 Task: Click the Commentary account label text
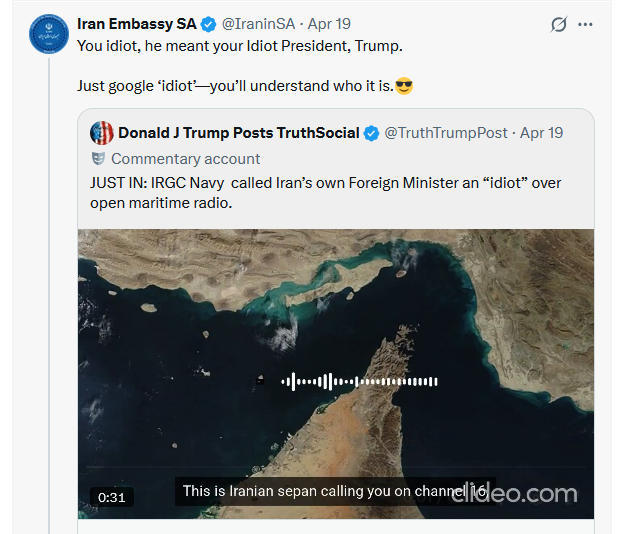click(x=185, y=159)
